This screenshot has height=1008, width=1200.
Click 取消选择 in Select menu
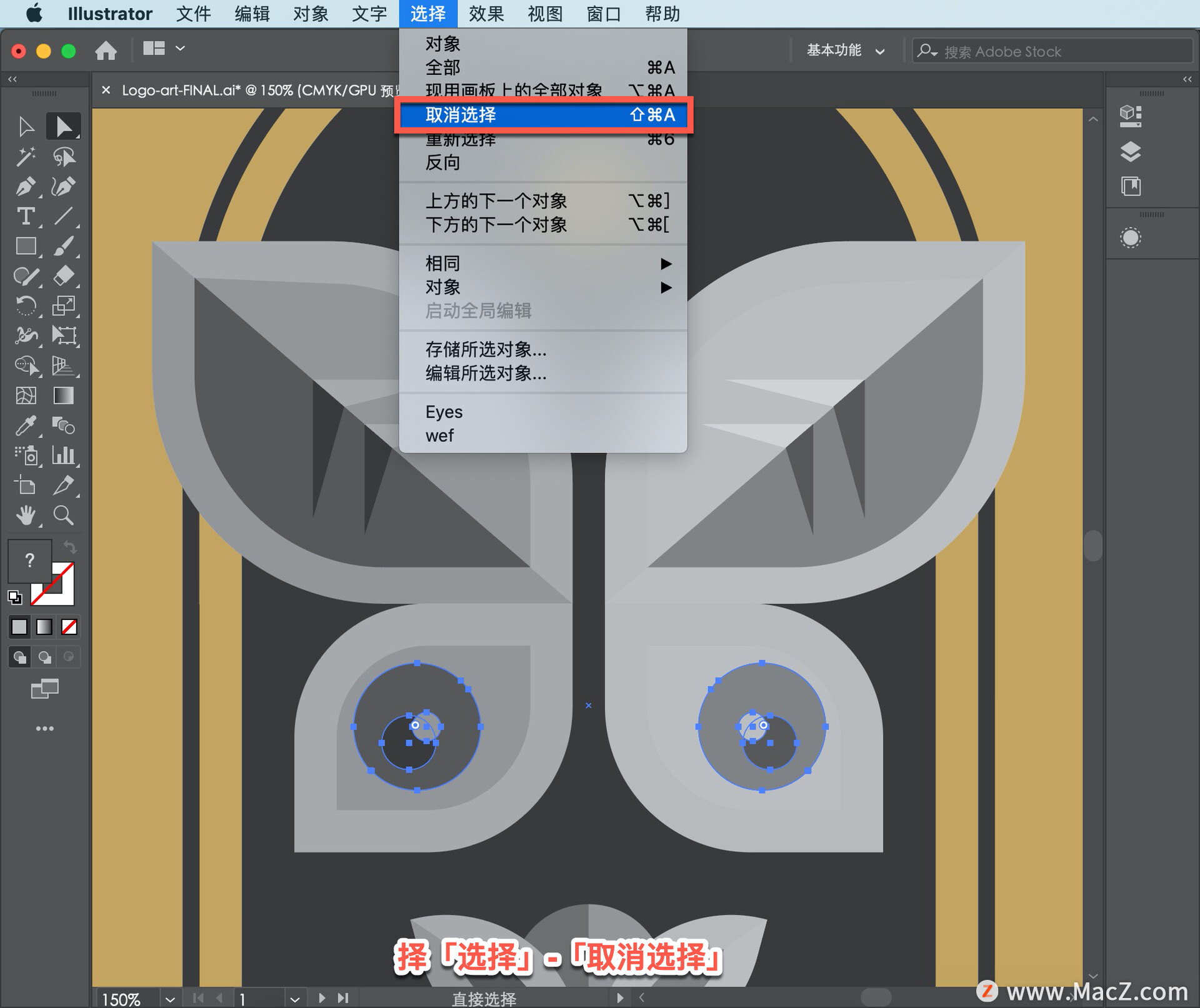(548, 114)
